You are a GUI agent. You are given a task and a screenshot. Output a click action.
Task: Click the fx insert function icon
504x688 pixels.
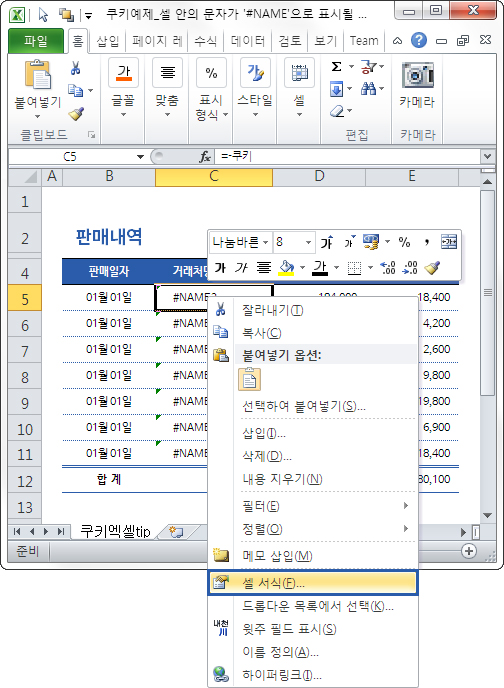205,157
